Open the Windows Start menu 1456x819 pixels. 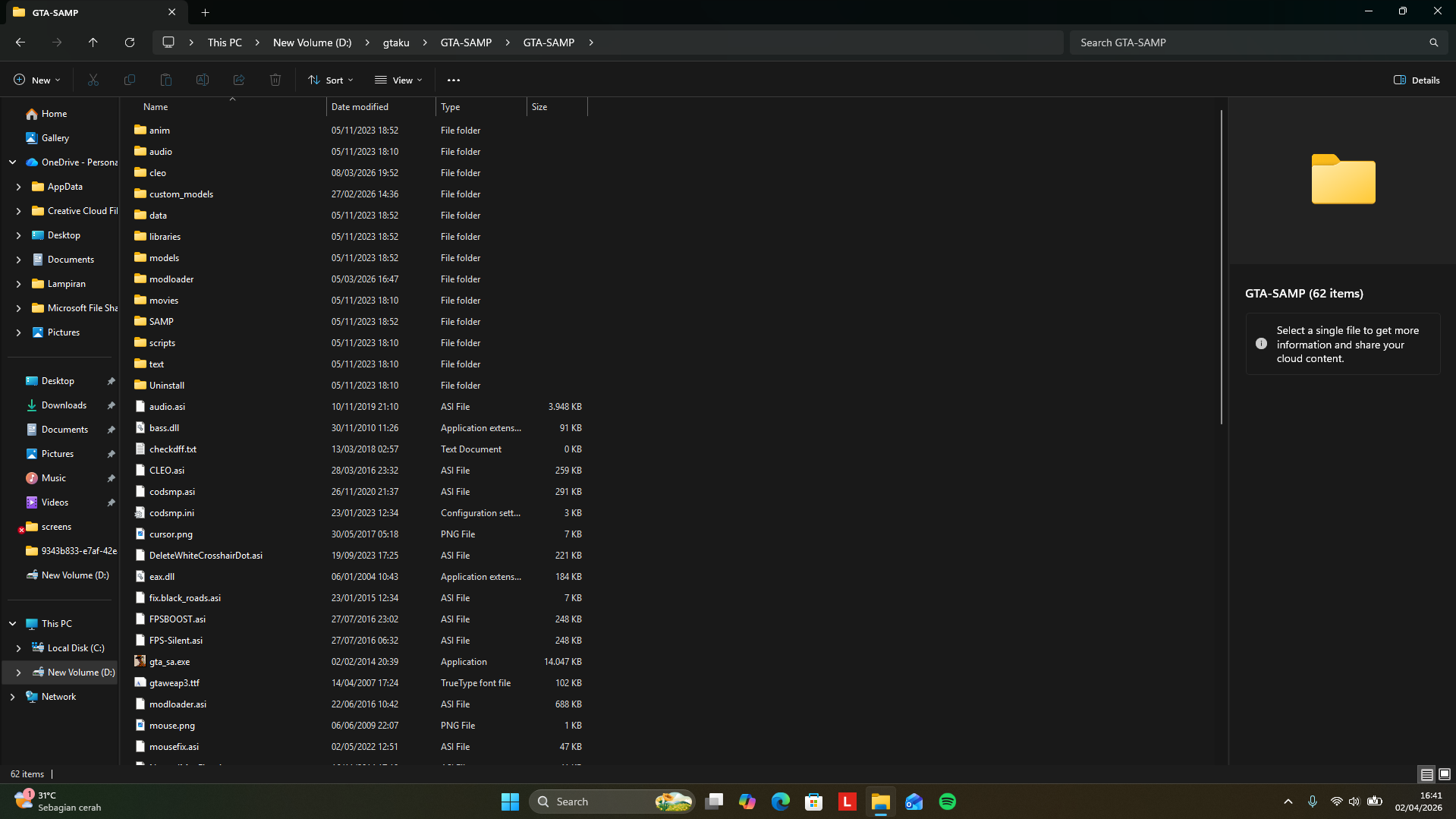coord(510,802)
